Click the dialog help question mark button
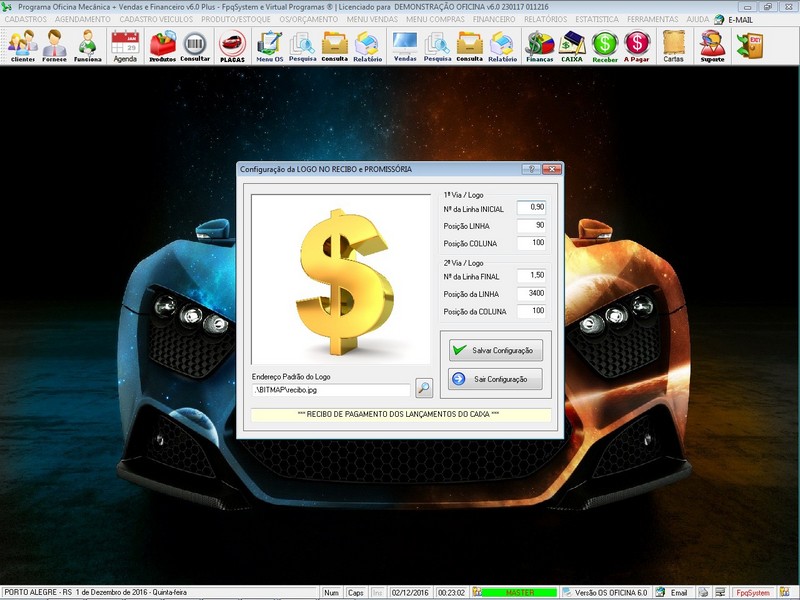Image resolution: width=800 pixels, height=600 pixels. point(531,169)
